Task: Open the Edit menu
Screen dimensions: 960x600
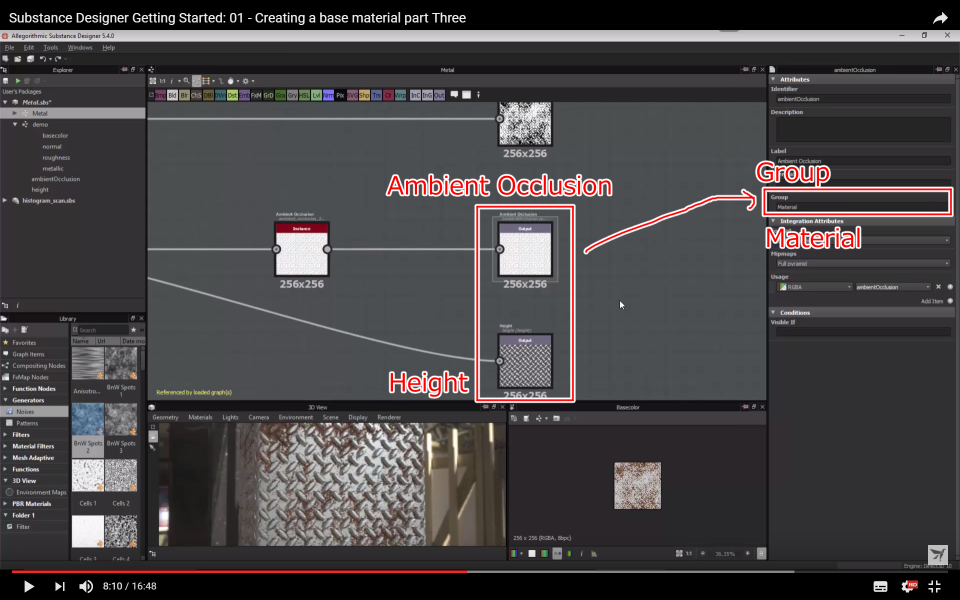Action: [29, 47]
